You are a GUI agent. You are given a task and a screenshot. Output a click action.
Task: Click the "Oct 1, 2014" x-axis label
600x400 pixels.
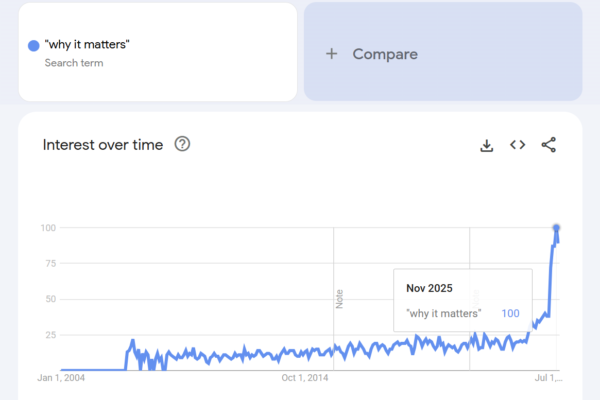click(305, 378)
